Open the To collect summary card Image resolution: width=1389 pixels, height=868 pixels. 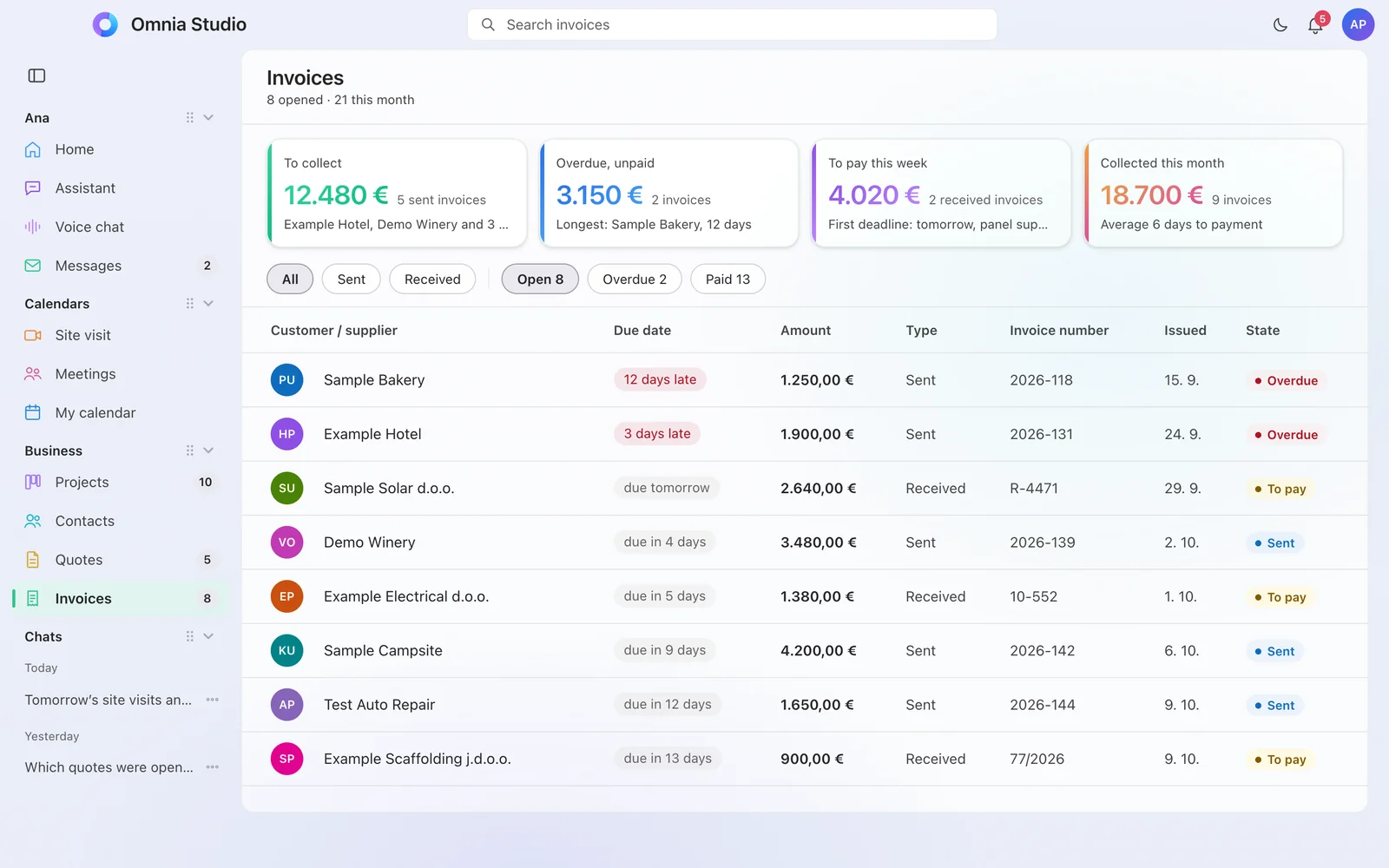pos(397,193)
